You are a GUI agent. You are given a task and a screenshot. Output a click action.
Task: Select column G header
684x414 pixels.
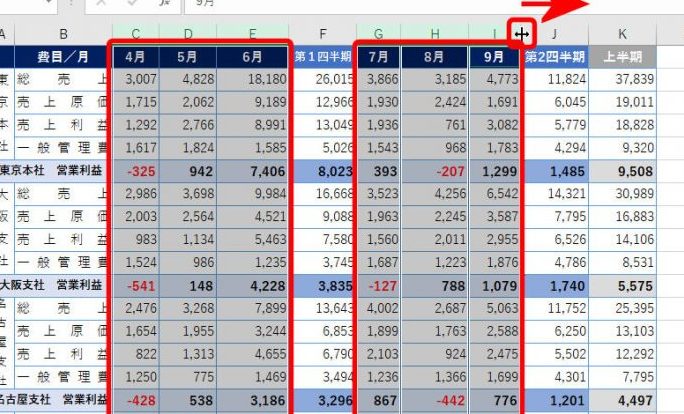tap(378, 34)
